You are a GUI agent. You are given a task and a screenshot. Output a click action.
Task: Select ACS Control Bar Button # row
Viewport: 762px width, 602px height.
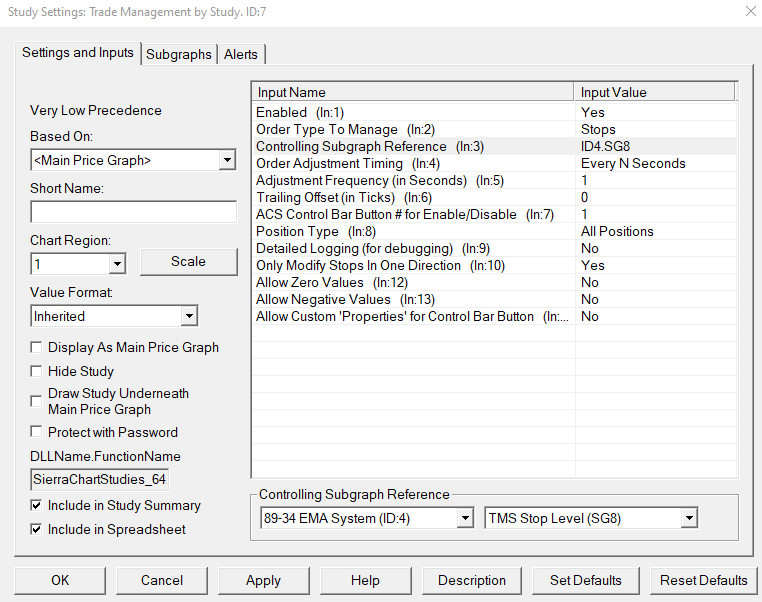495,214
